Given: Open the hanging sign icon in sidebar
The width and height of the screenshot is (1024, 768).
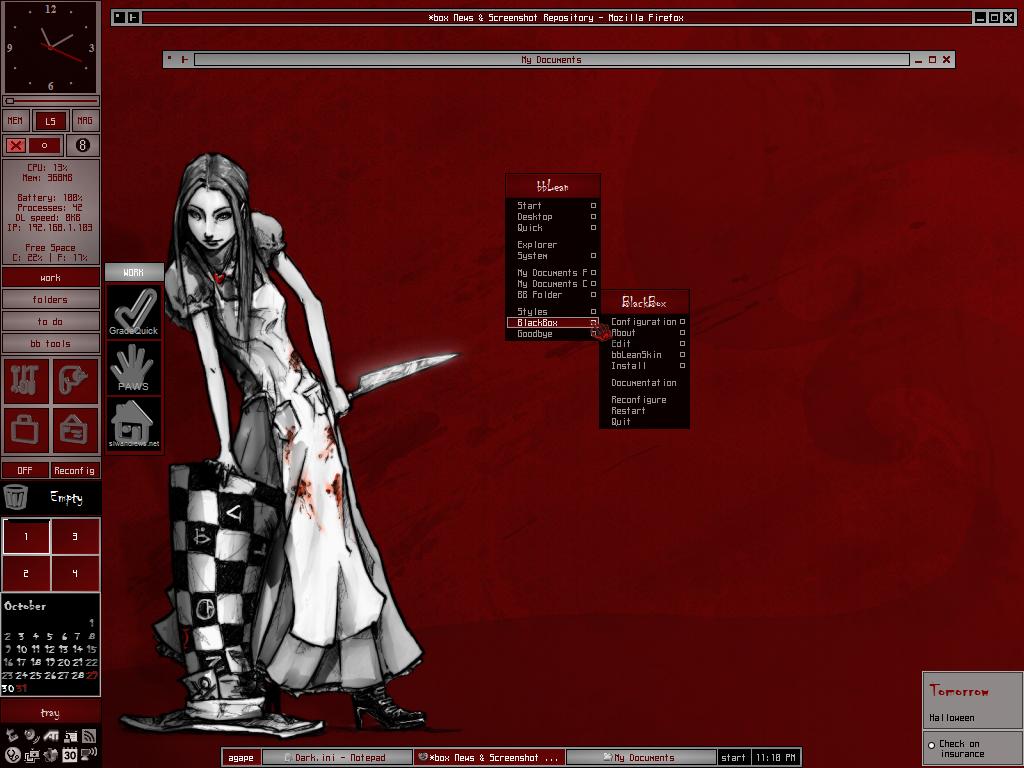Looking at the screenshot, I should click(x=75, y=430).
